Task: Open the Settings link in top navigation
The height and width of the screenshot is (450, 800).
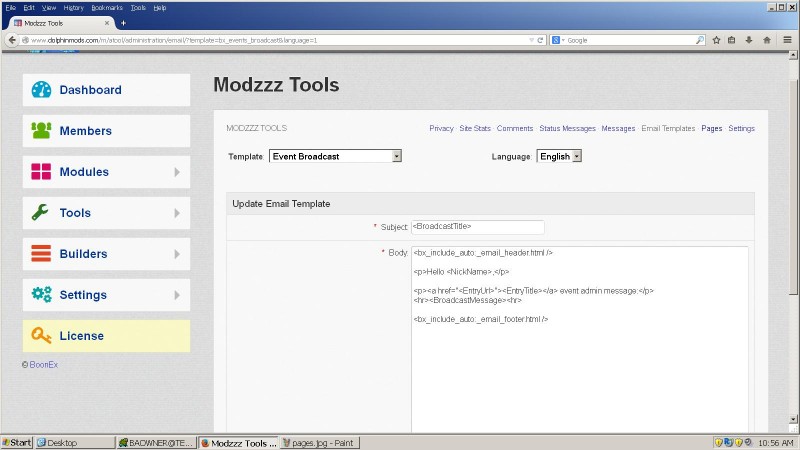Action: pyautogui.click(x=741, y=129)
